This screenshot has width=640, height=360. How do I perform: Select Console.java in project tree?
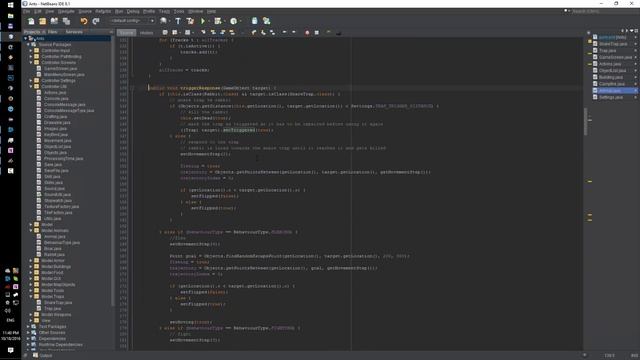click(x=56, y=99)
